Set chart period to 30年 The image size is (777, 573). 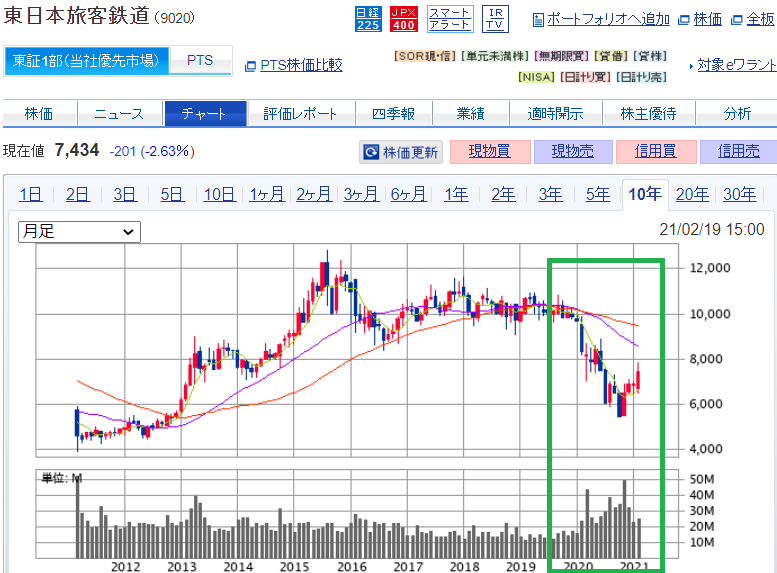tap(739, 194)
